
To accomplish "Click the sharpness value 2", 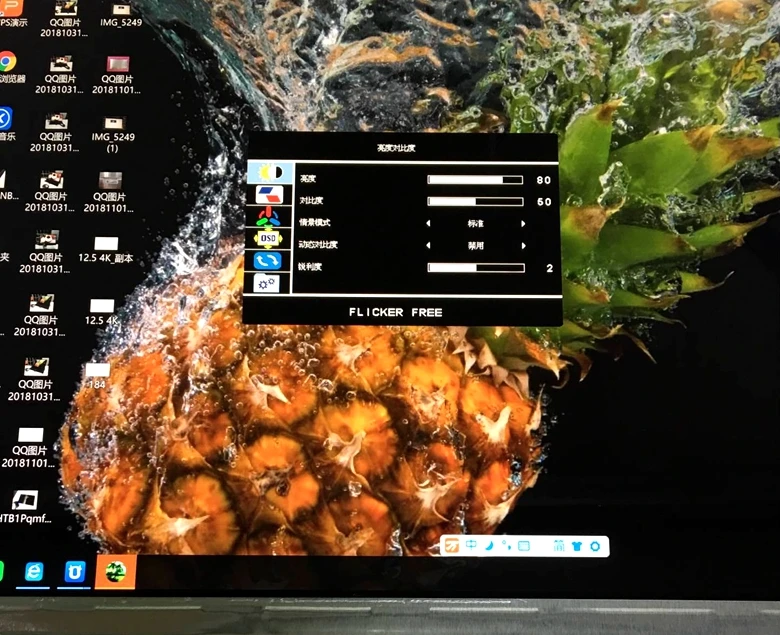I will click(x=550, y=268).
